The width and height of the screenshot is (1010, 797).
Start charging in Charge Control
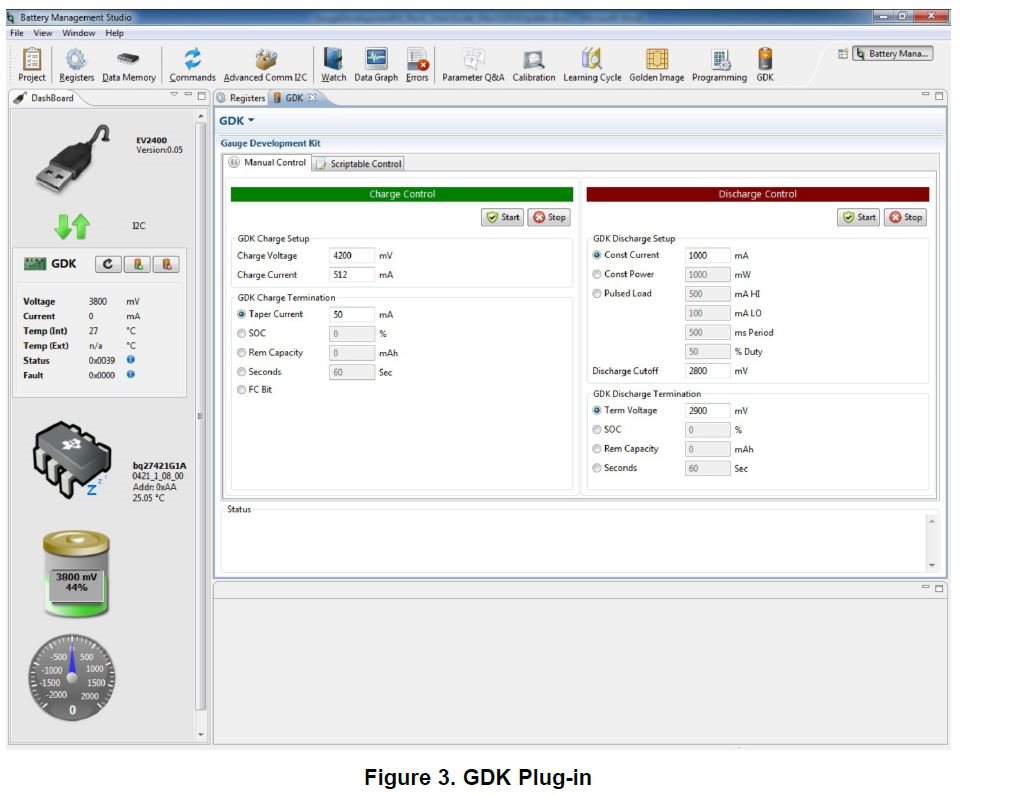click(502, 217)
